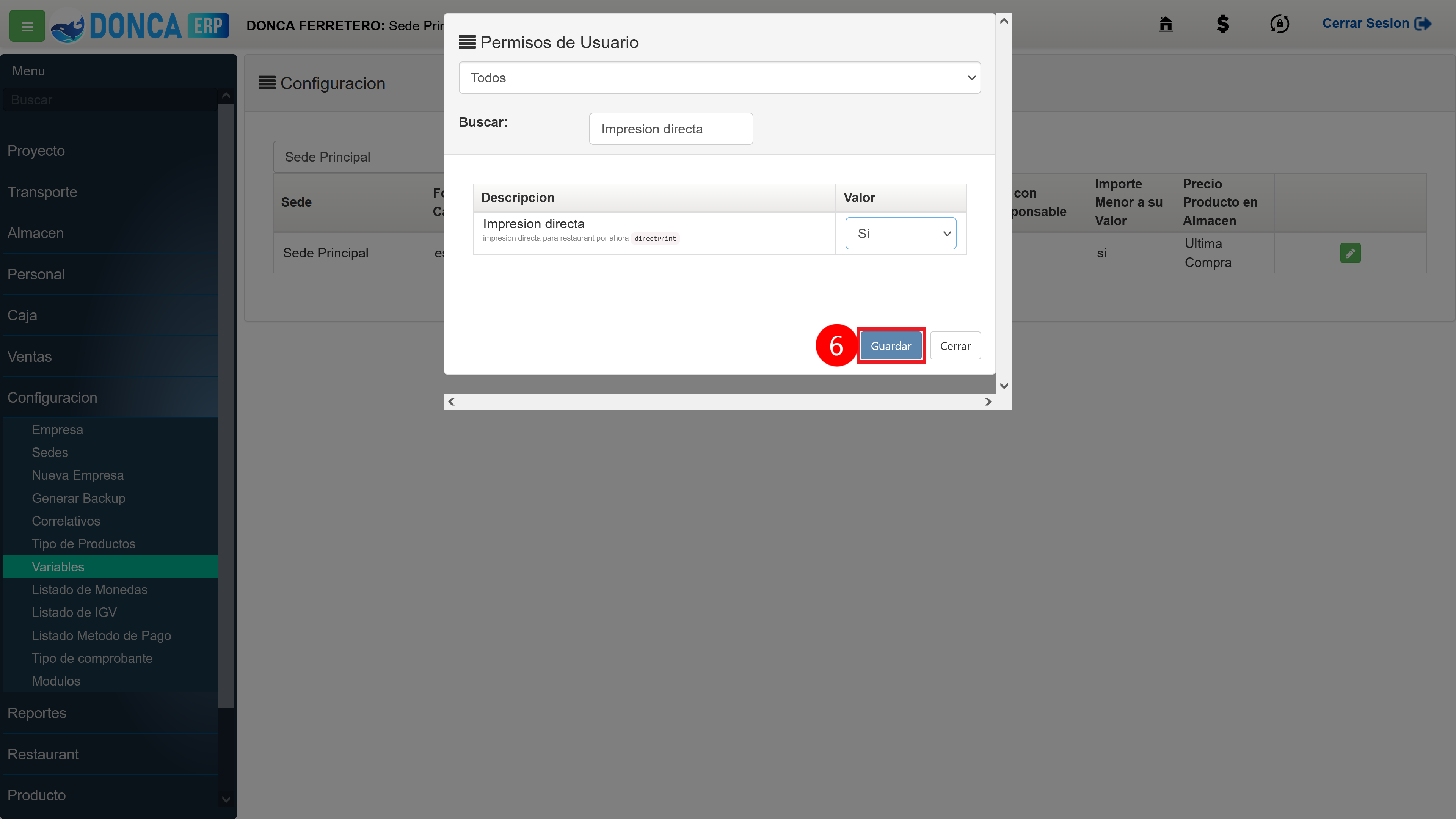Click the dialog scroll down arrow

(x=1004, y=386)
